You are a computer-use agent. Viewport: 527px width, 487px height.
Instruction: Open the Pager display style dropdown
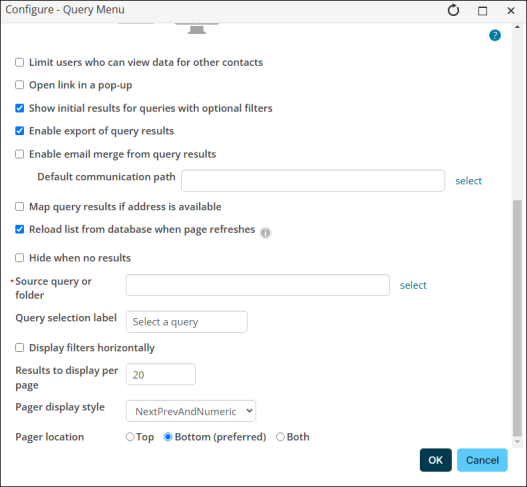191,411
